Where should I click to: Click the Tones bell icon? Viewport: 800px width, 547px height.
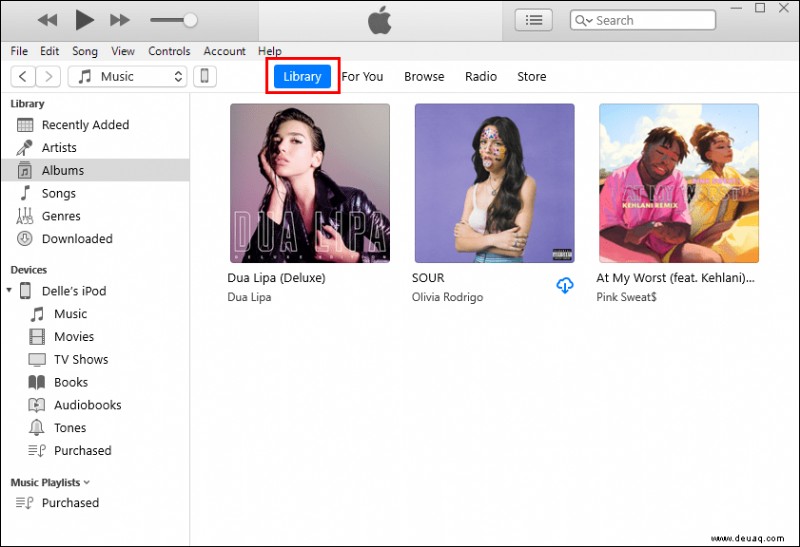[x=37, y=428]
